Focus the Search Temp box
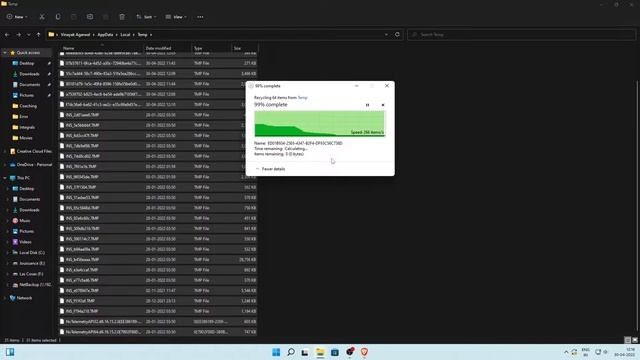The width and height of the screenshot is (640, 360). (521, 35)
